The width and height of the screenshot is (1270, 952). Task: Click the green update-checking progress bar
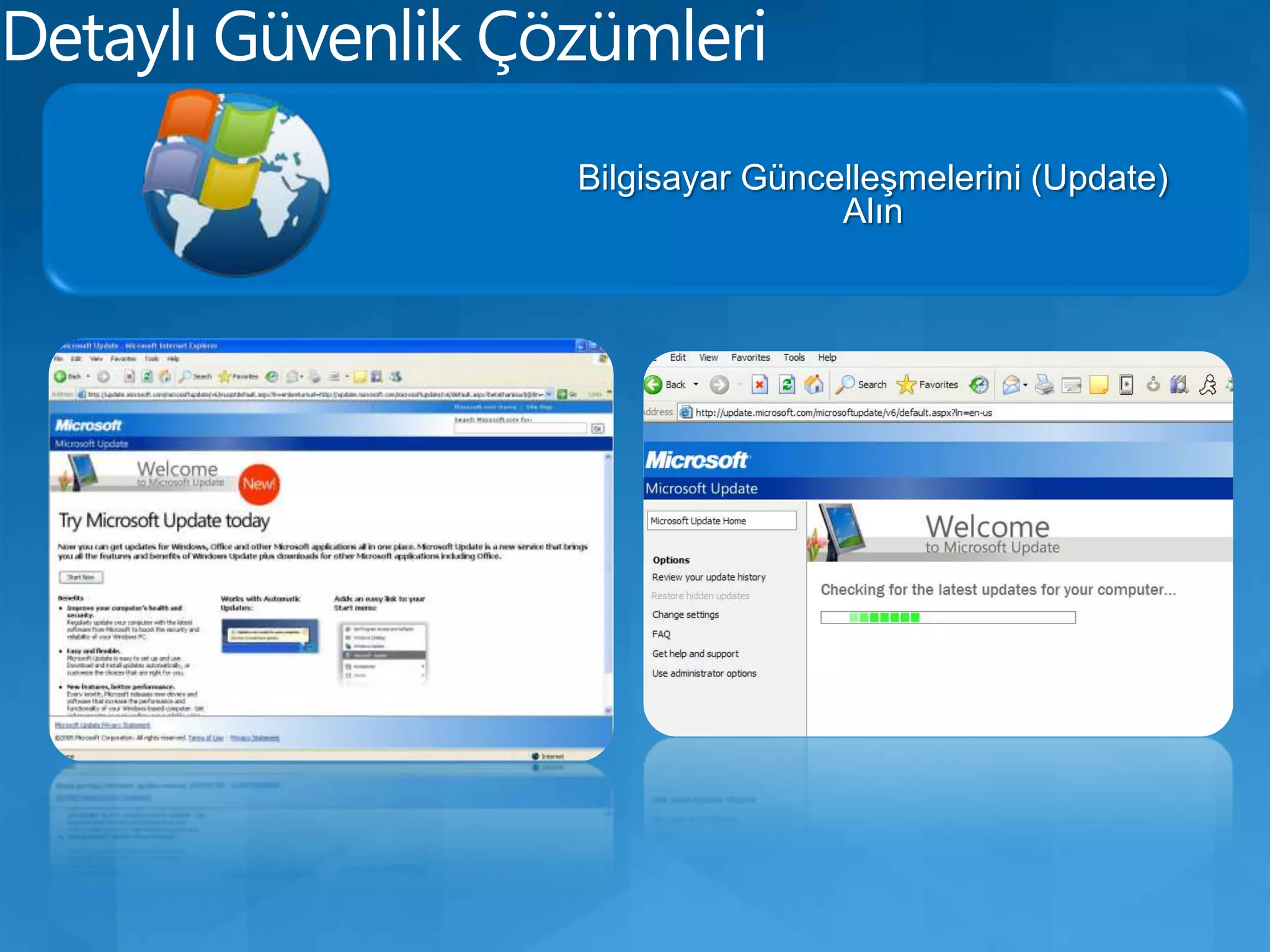(948, 617)
